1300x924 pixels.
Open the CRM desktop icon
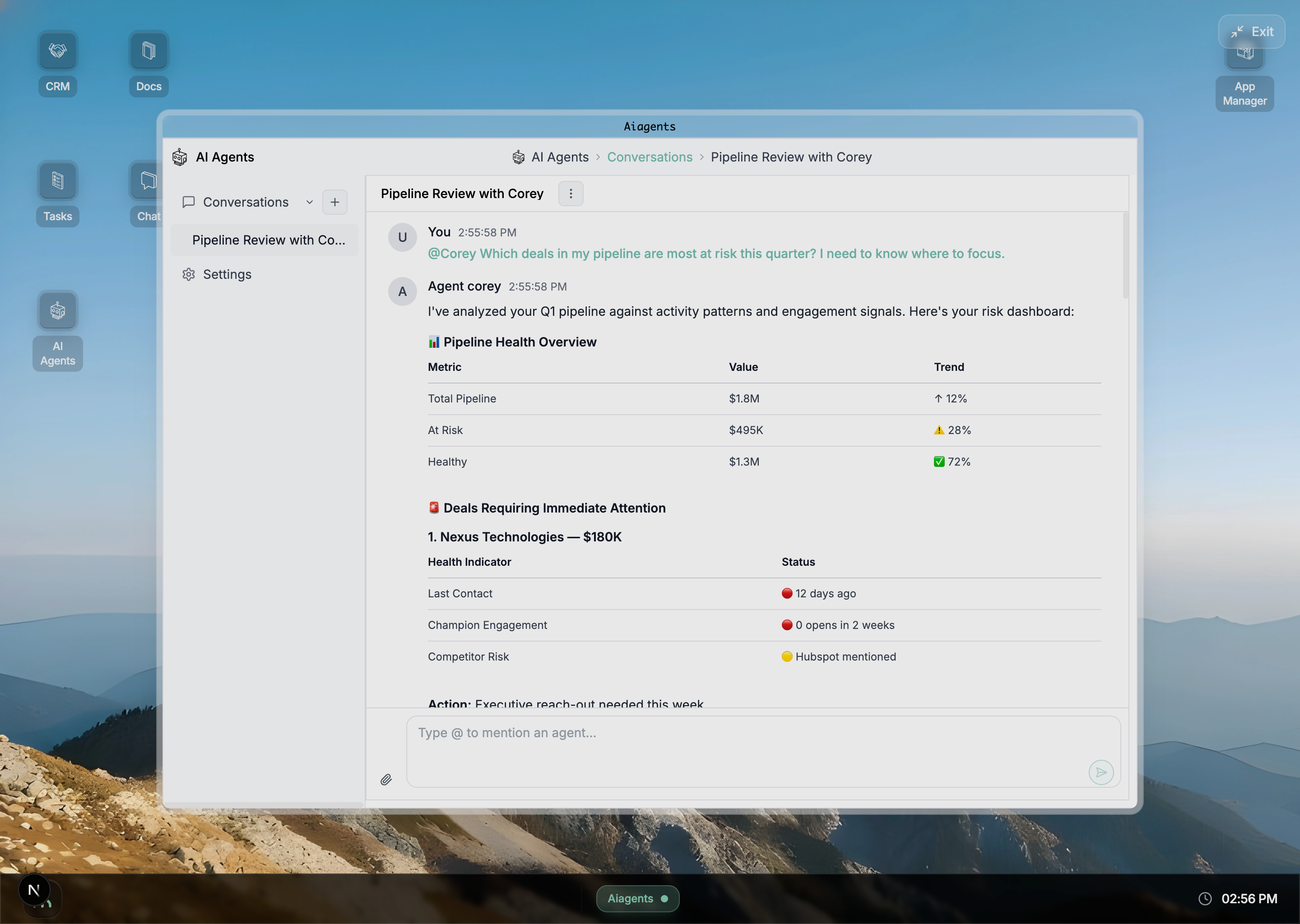tap(57, 51)
